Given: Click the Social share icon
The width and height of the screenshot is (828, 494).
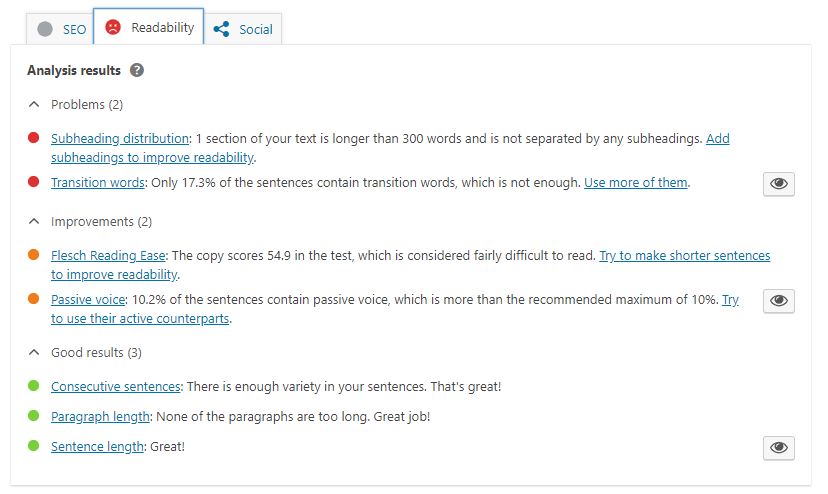Looking at the screenshot, I should click(x=222, y=29).
